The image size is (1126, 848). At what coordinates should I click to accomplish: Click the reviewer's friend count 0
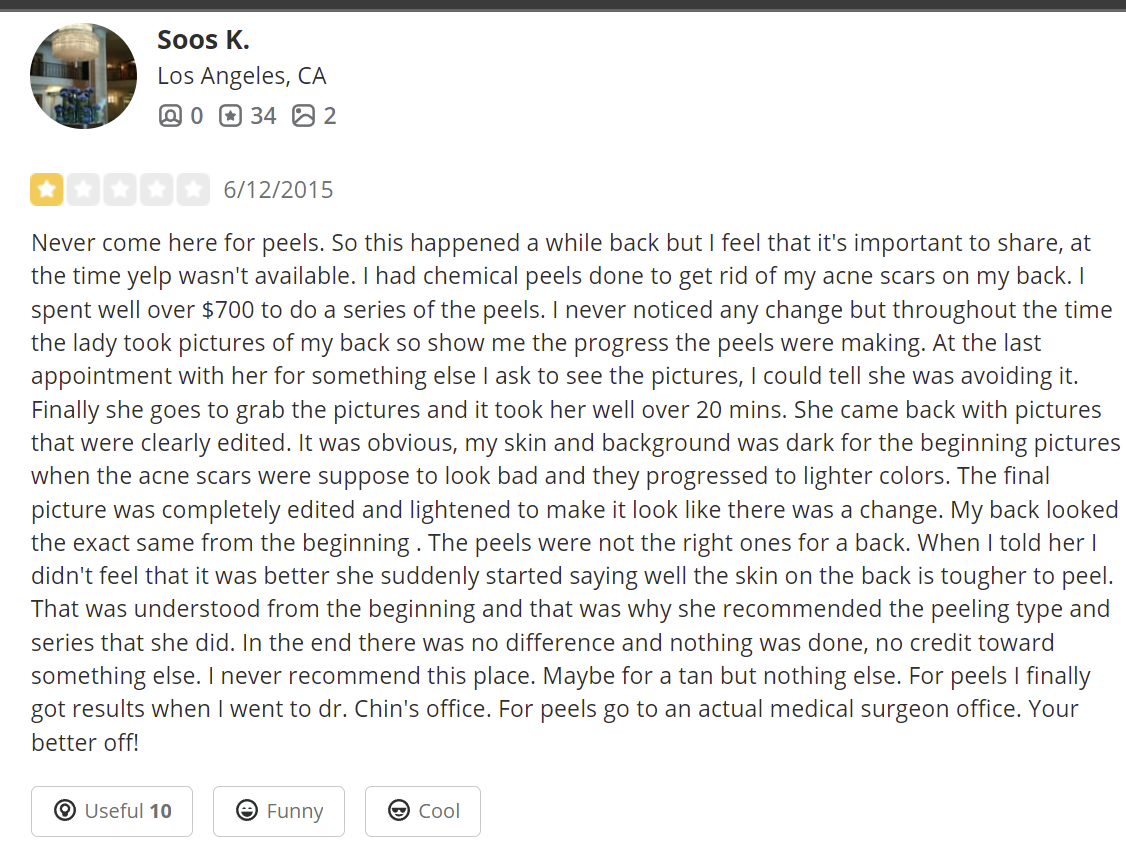pos(196,116)
